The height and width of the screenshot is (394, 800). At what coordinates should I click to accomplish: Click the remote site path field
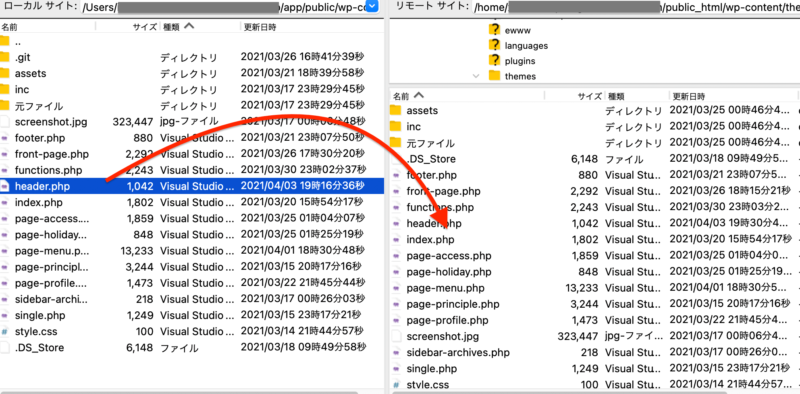pos(636,7)
